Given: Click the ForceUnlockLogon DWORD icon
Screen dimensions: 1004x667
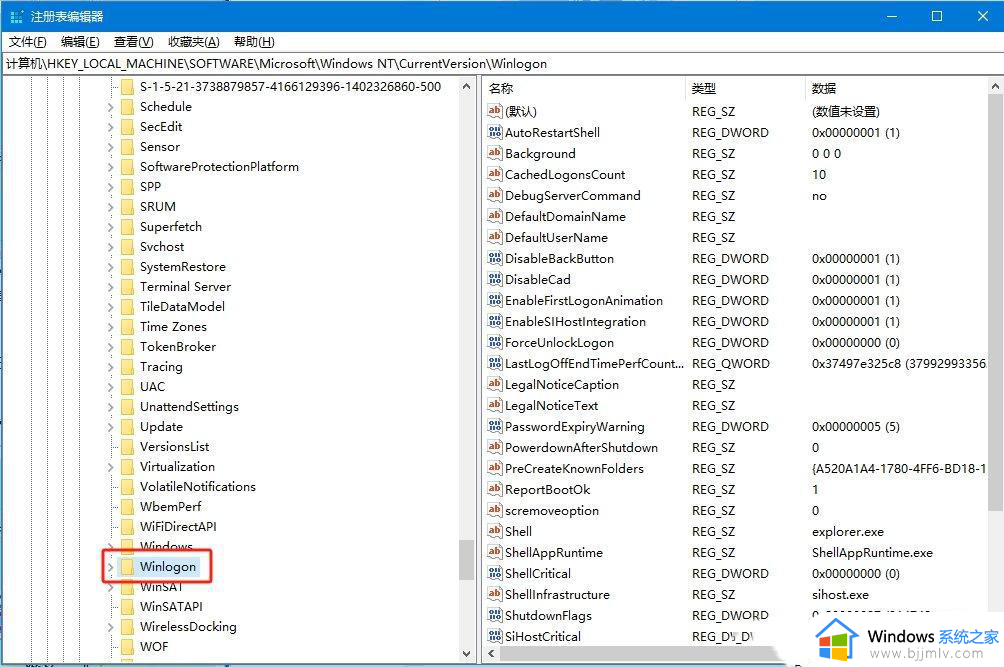Looking at the screenshot, I should click(x=494, y=342).
